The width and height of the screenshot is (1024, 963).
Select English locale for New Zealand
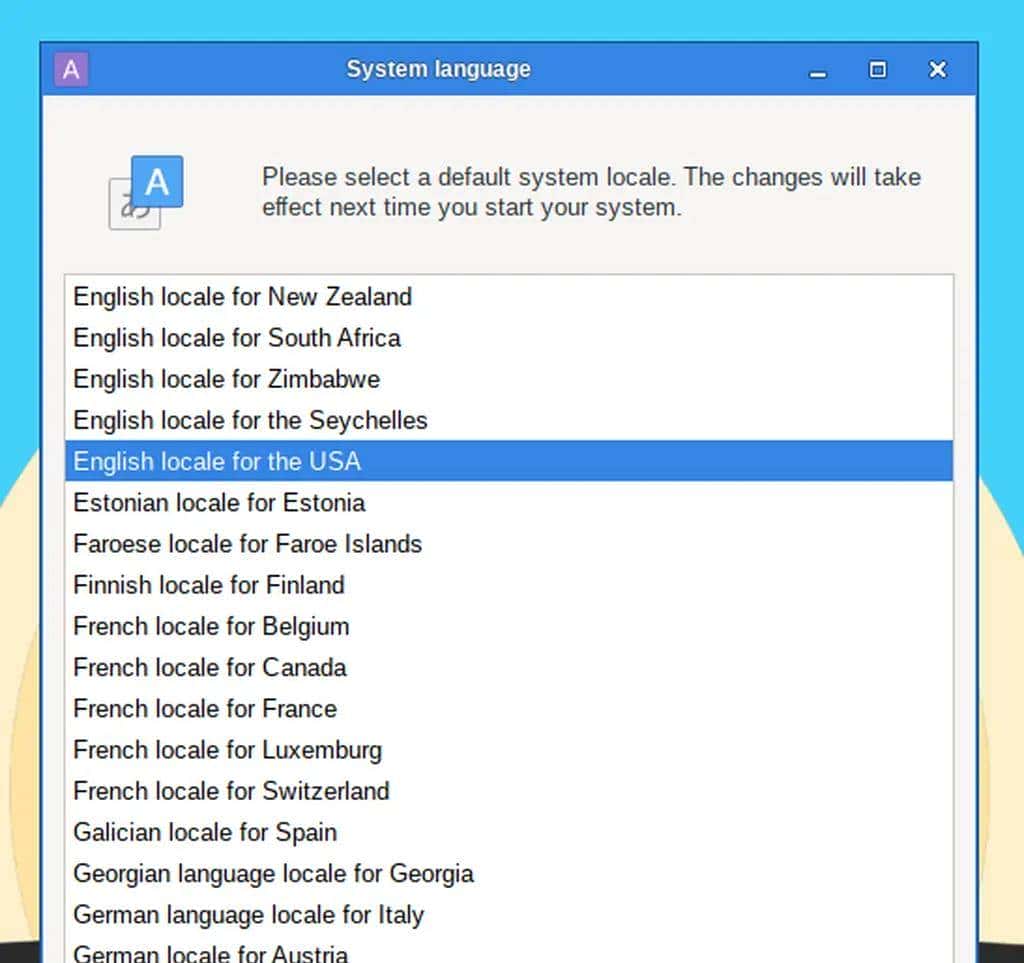tap(241, 297)
